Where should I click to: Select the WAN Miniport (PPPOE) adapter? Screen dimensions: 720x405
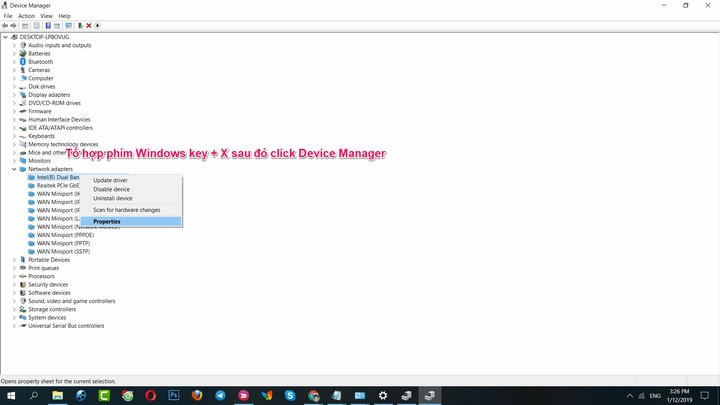coord(63,235)
